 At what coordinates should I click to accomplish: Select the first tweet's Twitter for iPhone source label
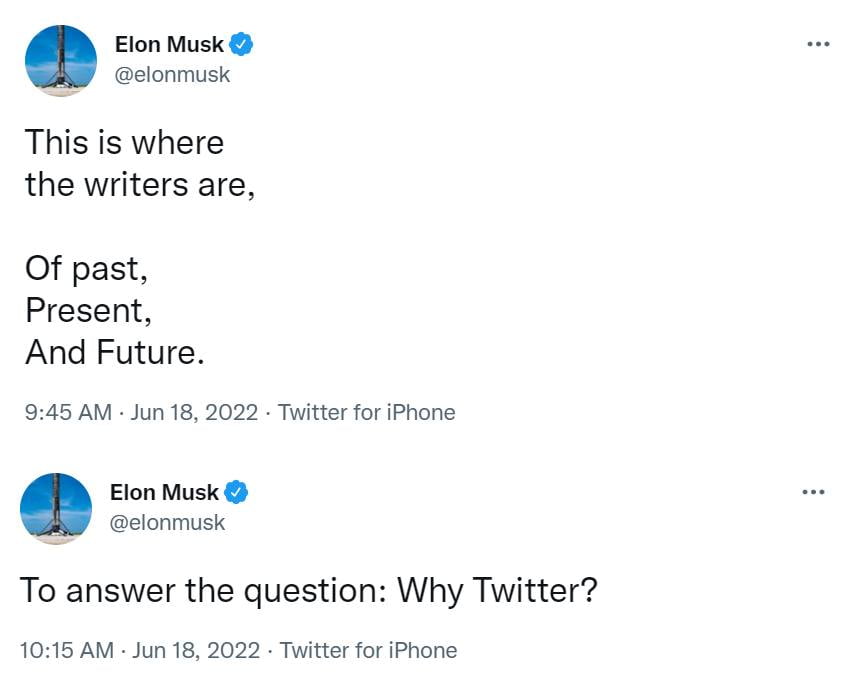click(366, 412)
